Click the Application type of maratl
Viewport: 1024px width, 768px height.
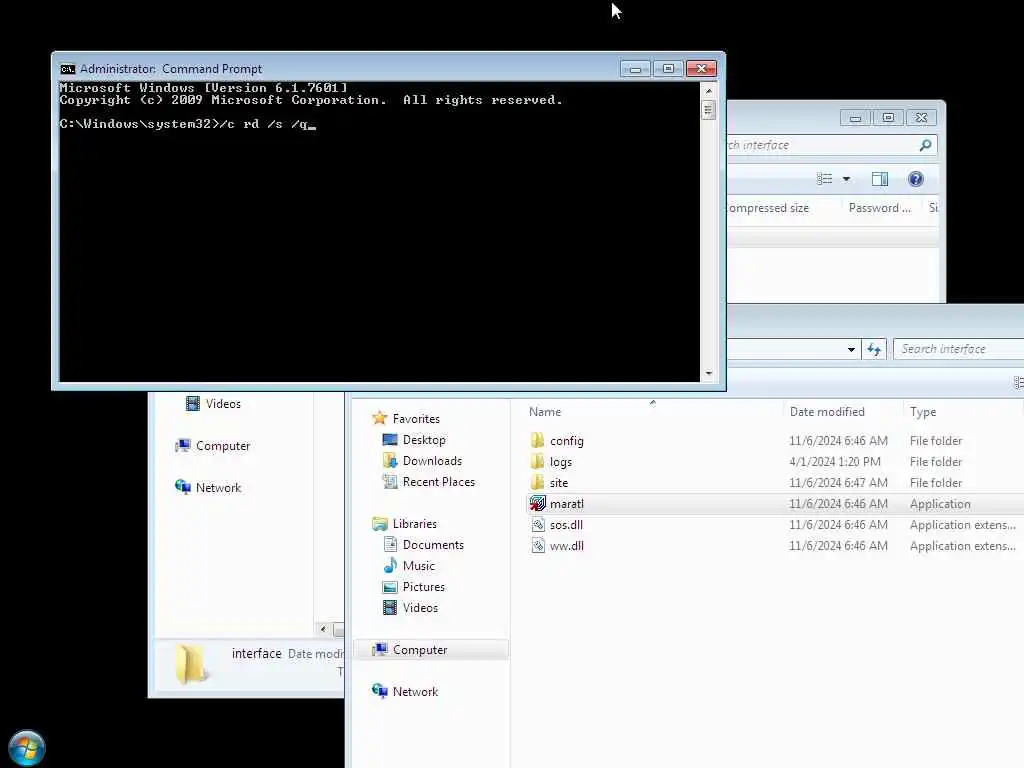coord(940,504)
